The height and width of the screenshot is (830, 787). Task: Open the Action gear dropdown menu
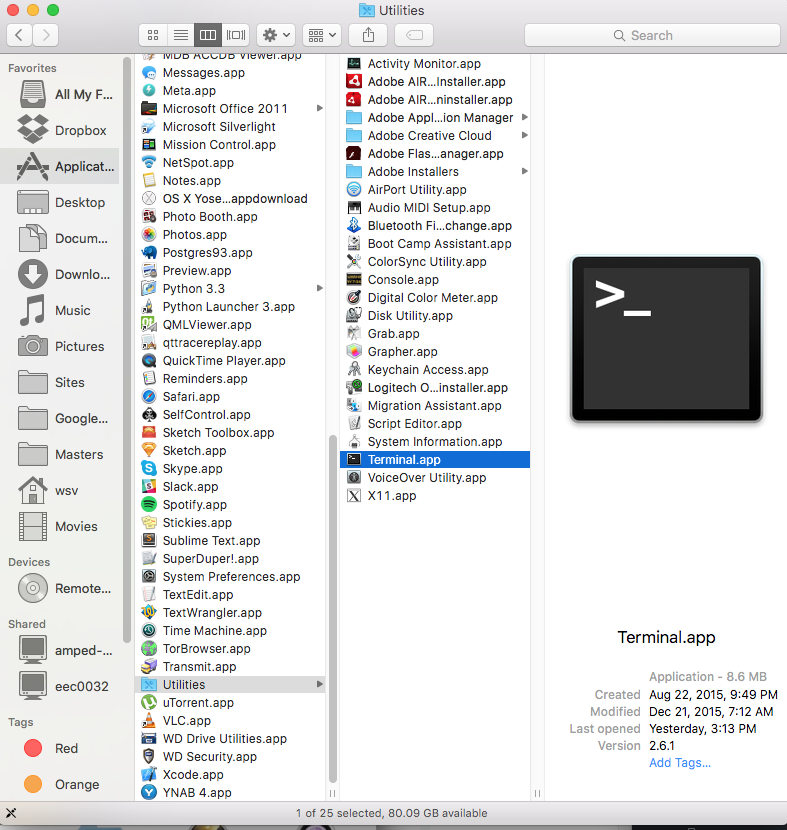[x=276, y=35]
